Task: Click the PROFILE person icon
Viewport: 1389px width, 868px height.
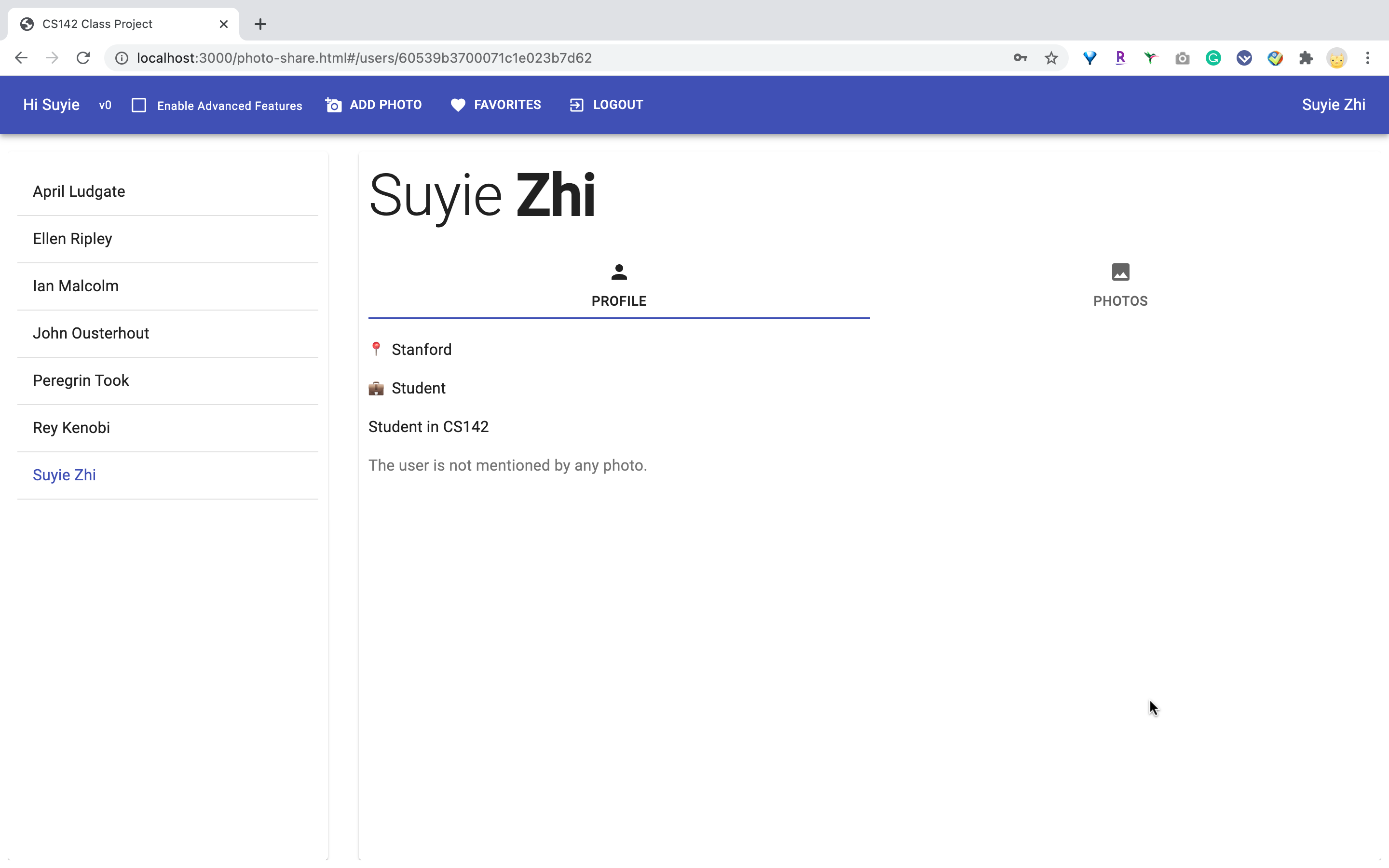Action: click(618, 272)
